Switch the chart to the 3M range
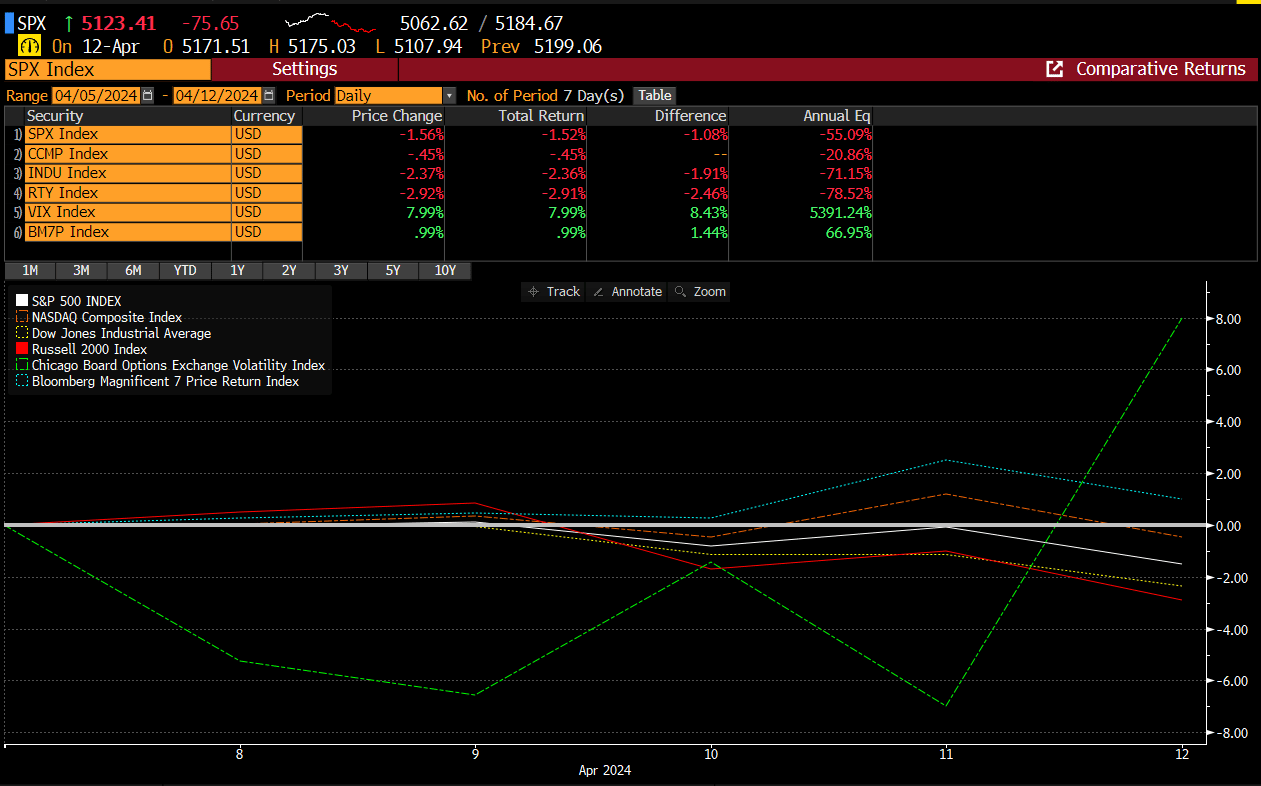 point(81,270)
